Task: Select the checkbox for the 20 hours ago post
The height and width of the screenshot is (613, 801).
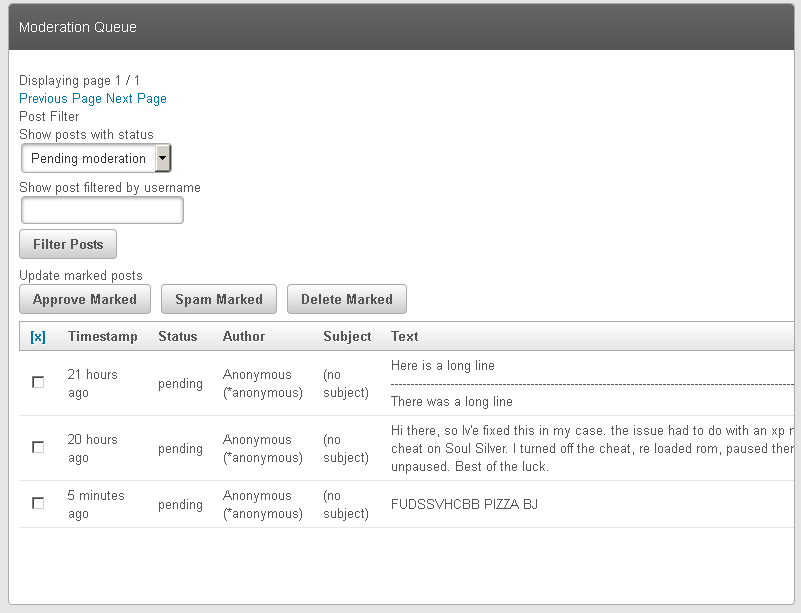Action: (x=38, y=447)
